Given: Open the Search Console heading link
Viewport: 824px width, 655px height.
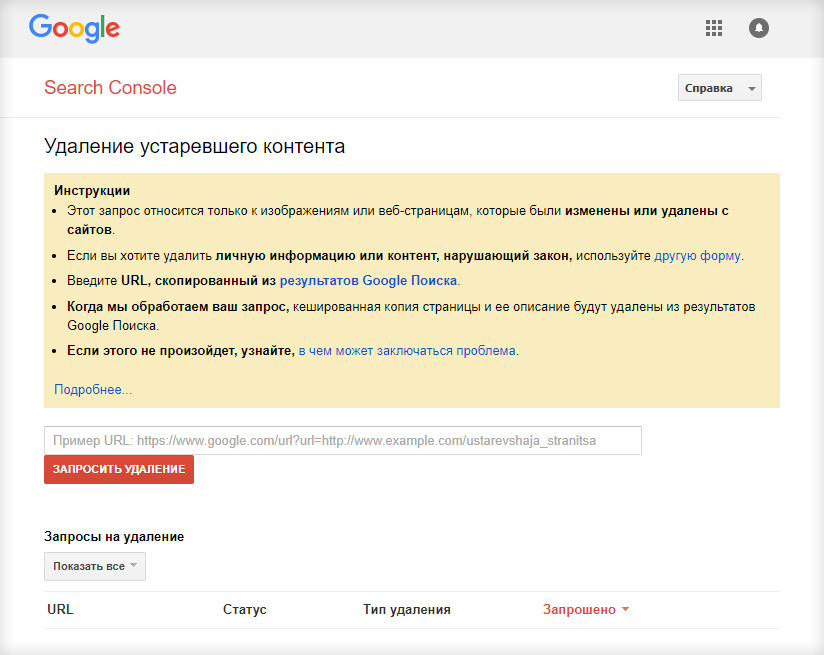Looking at the screenshot, I should pos(110,87).
